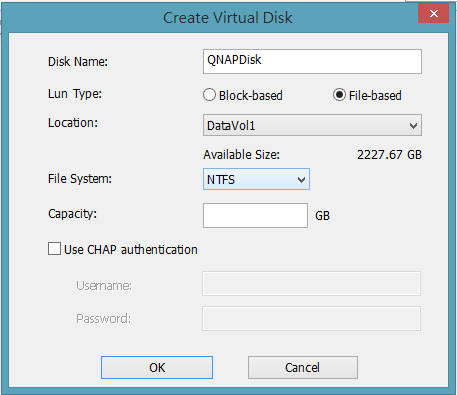Click the 2227.67 GB available size value

tap(389, 155)
